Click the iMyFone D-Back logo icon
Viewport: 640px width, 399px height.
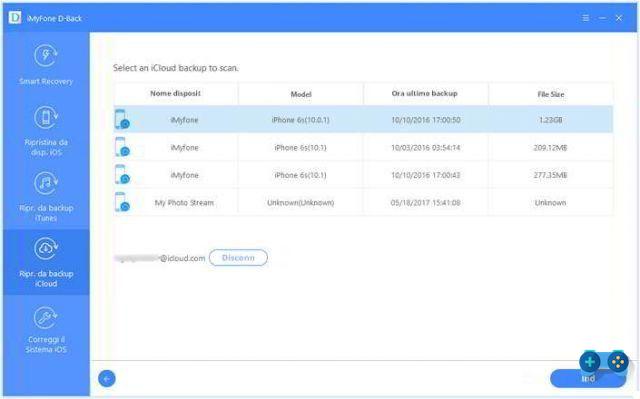click(15, 18)
